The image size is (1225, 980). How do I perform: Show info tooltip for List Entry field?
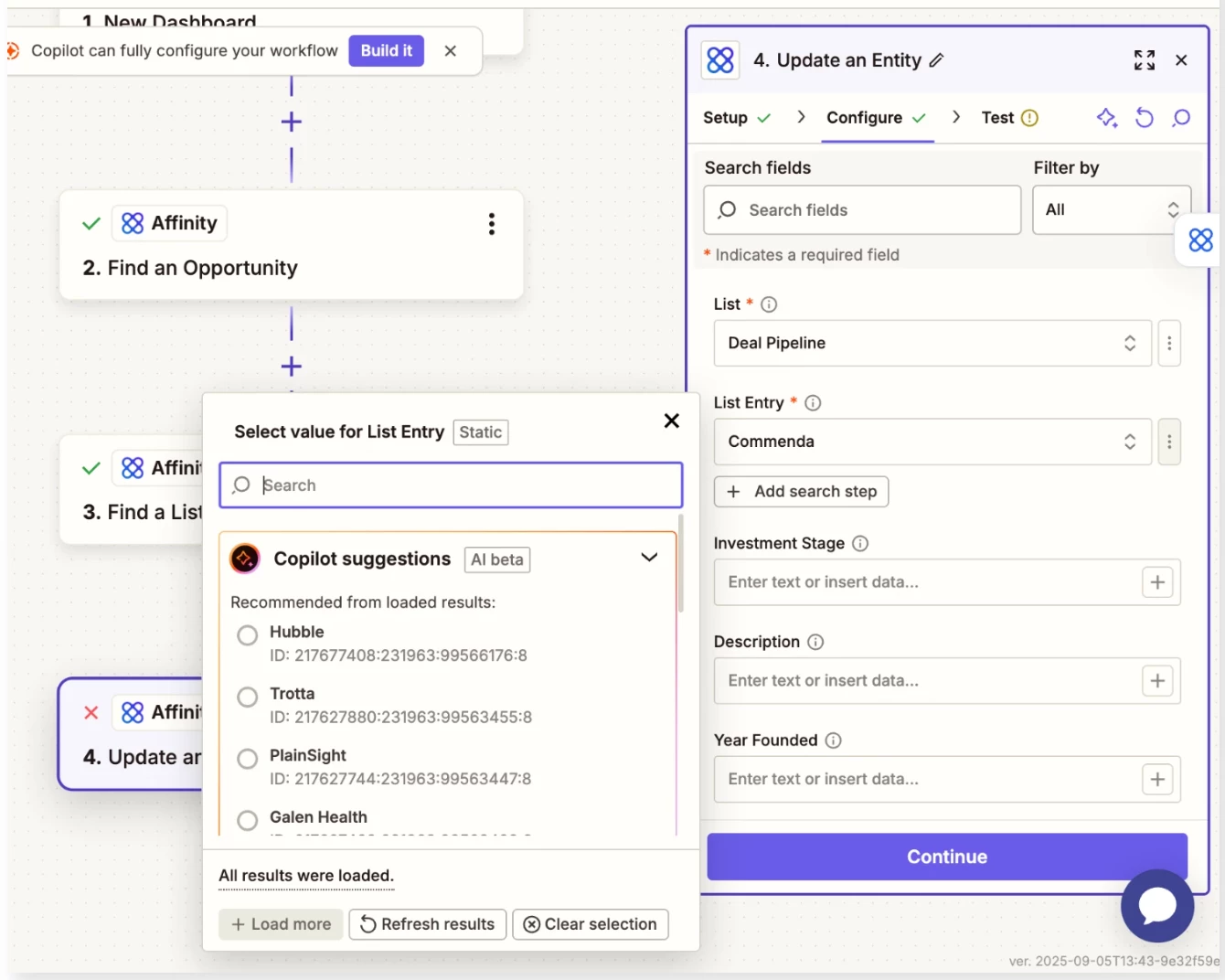[813, 403]
